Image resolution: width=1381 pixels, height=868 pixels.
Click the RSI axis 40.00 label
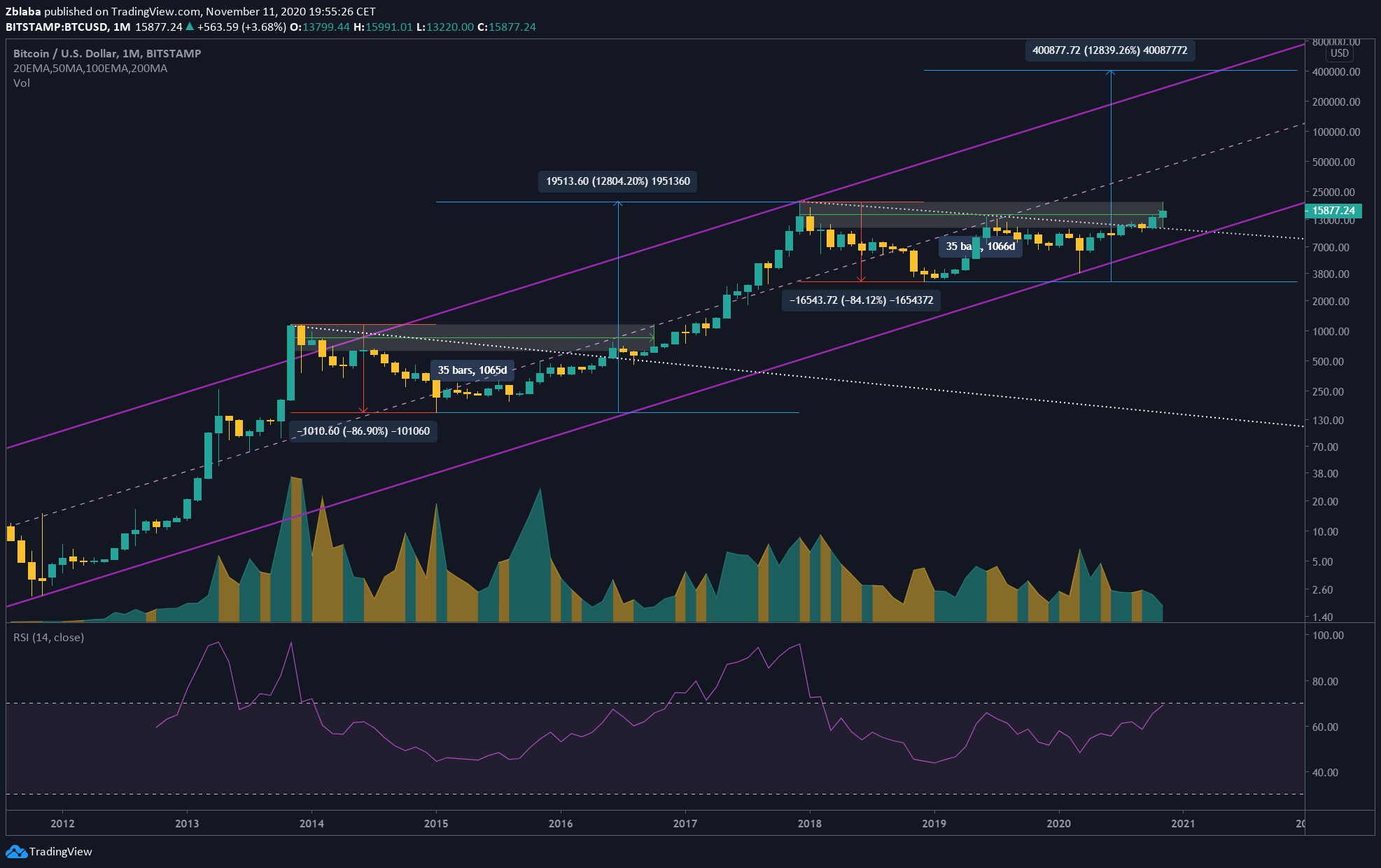click(1325, 773)
